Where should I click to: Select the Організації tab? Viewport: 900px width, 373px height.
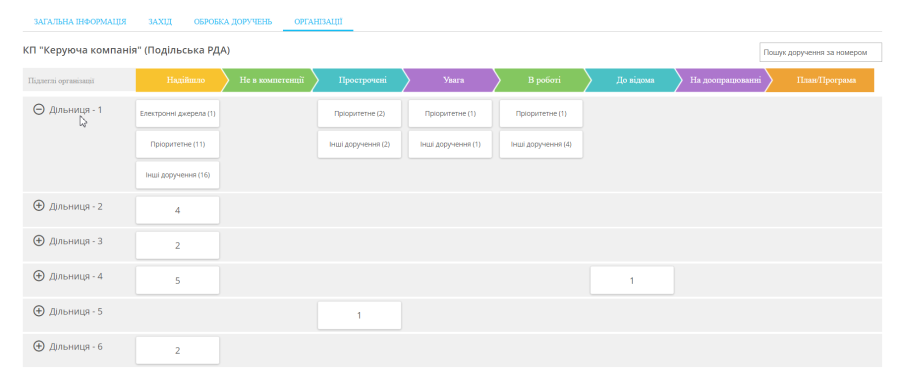click(x=318, y=22)
